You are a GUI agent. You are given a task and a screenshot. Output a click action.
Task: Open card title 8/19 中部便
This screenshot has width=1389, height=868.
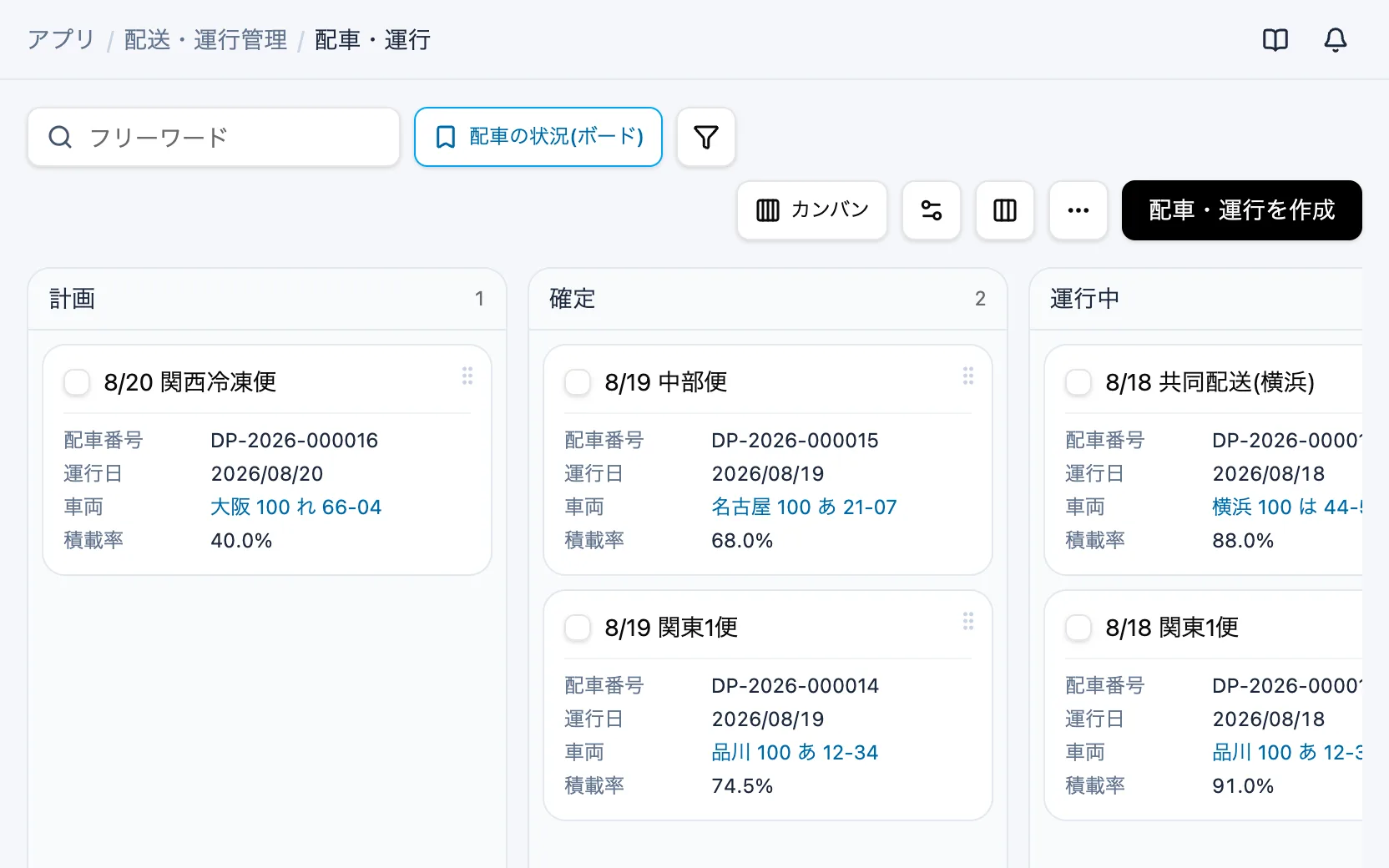point(666,382)
